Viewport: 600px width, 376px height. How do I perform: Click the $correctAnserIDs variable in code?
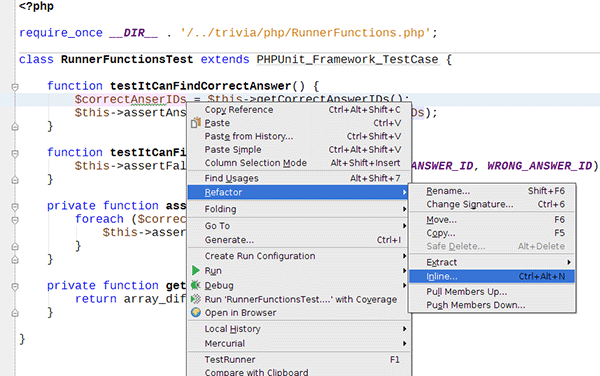(130, 99)
